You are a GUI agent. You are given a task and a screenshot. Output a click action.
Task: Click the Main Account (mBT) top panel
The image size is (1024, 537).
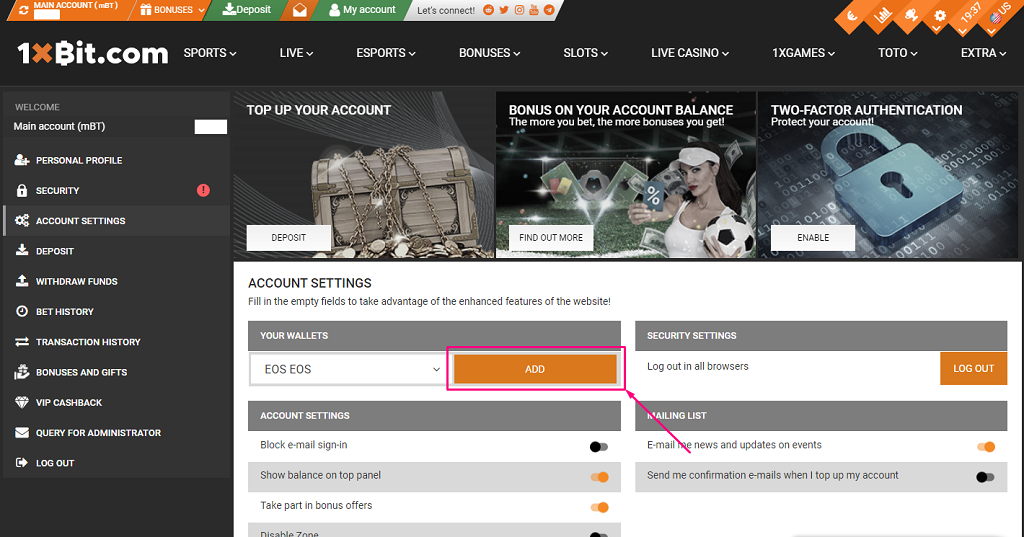pyautogui.click(x=71, y=10)
